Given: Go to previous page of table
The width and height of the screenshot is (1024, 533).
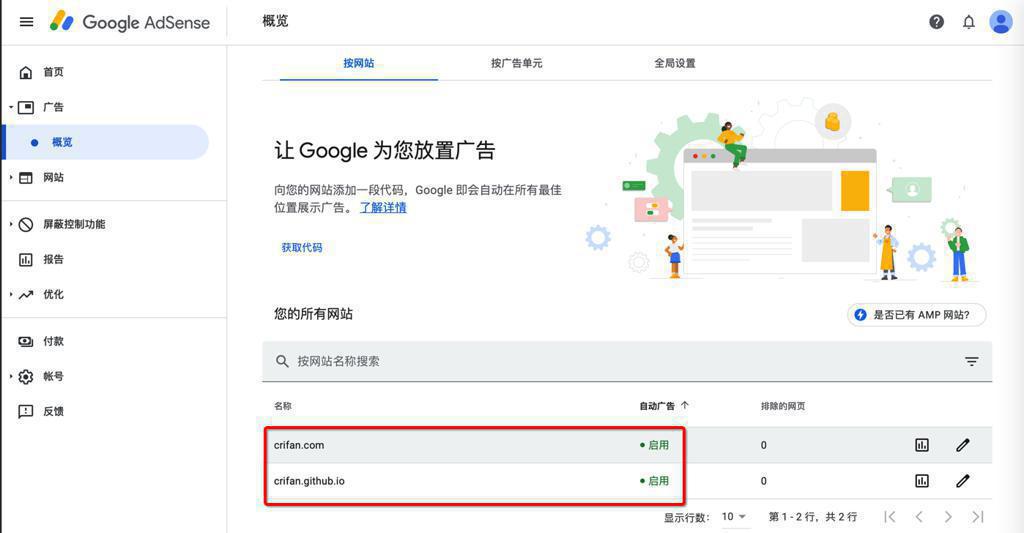Looking at the screenshot, I should coord(919,517).
